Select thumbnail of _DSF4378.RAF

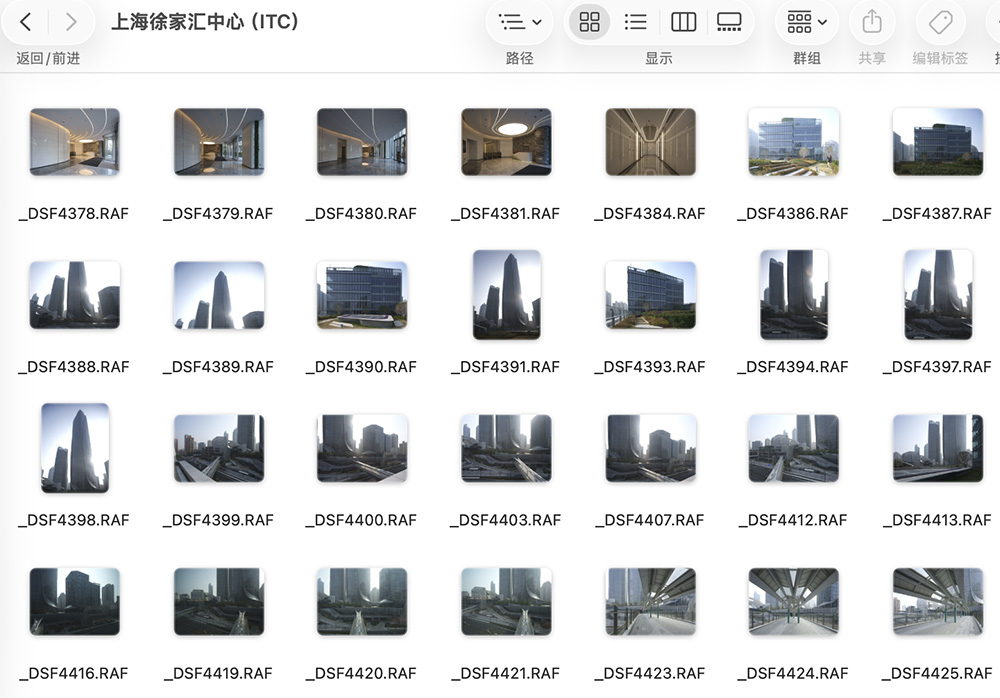pyautogui.click(x=75, y=142)
